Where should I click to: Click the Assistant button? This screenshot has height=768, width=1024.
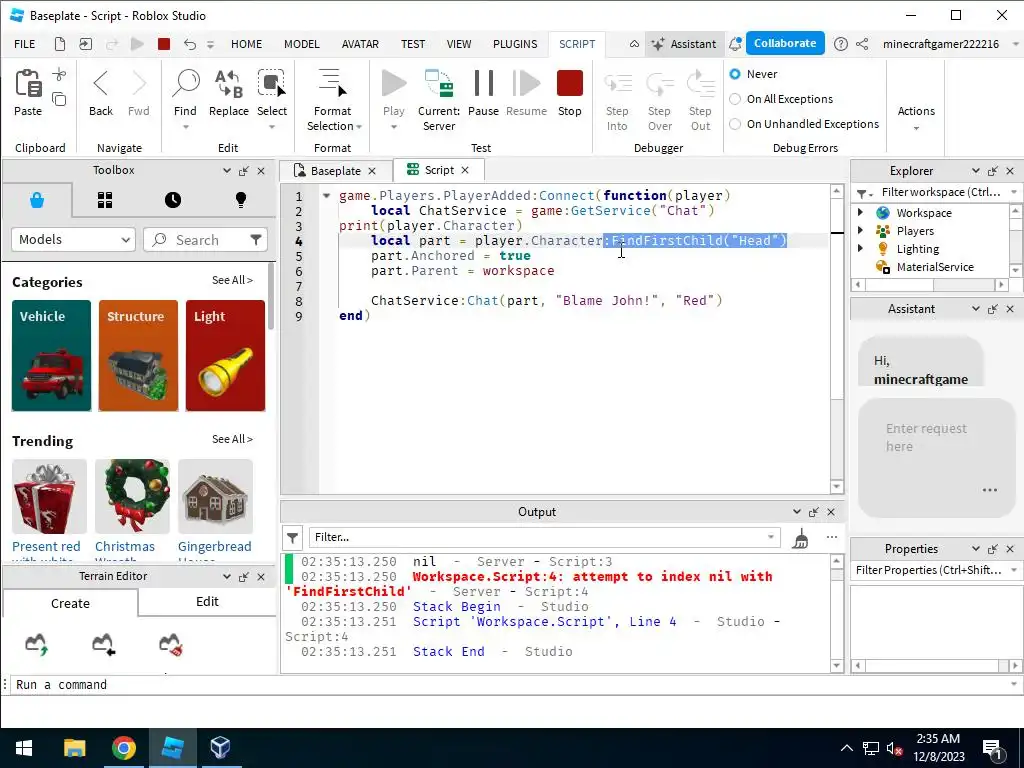coord(684,44)
